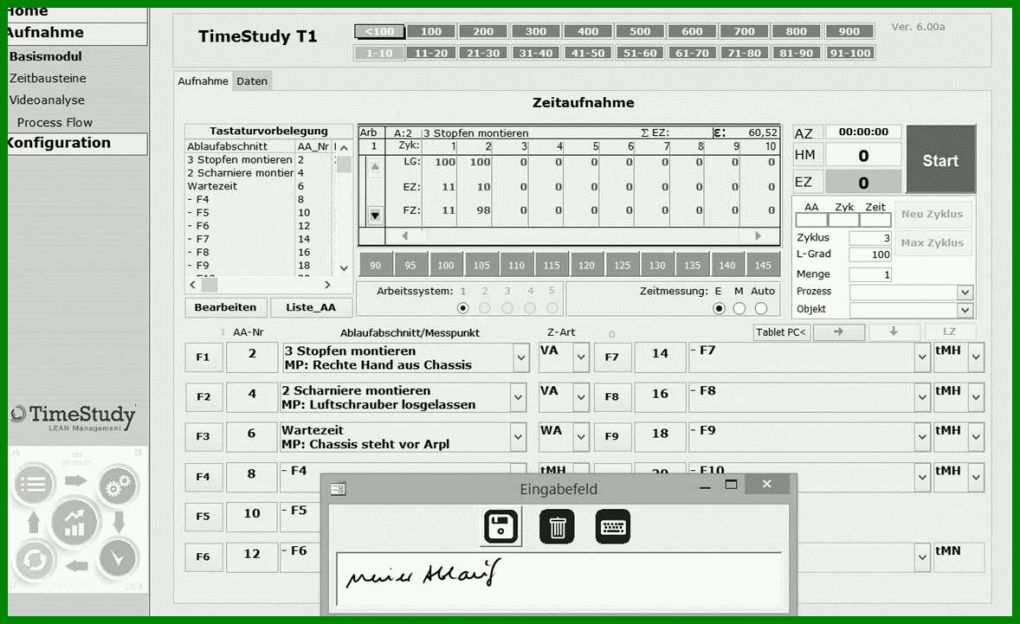Click the left arrow of the time table scrollbar

pos(405,236)
